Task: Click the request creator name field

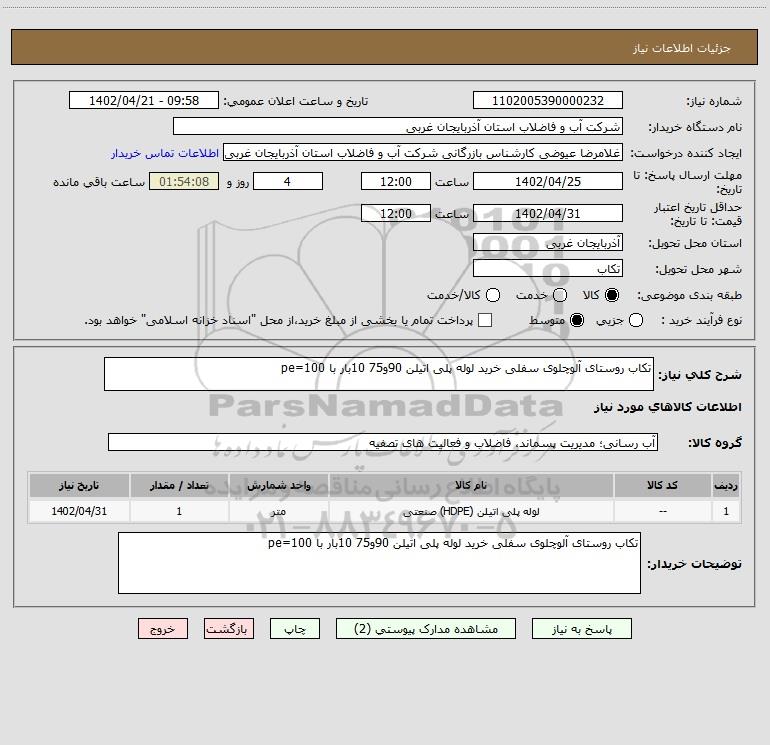Action: (x=423, y=153)
